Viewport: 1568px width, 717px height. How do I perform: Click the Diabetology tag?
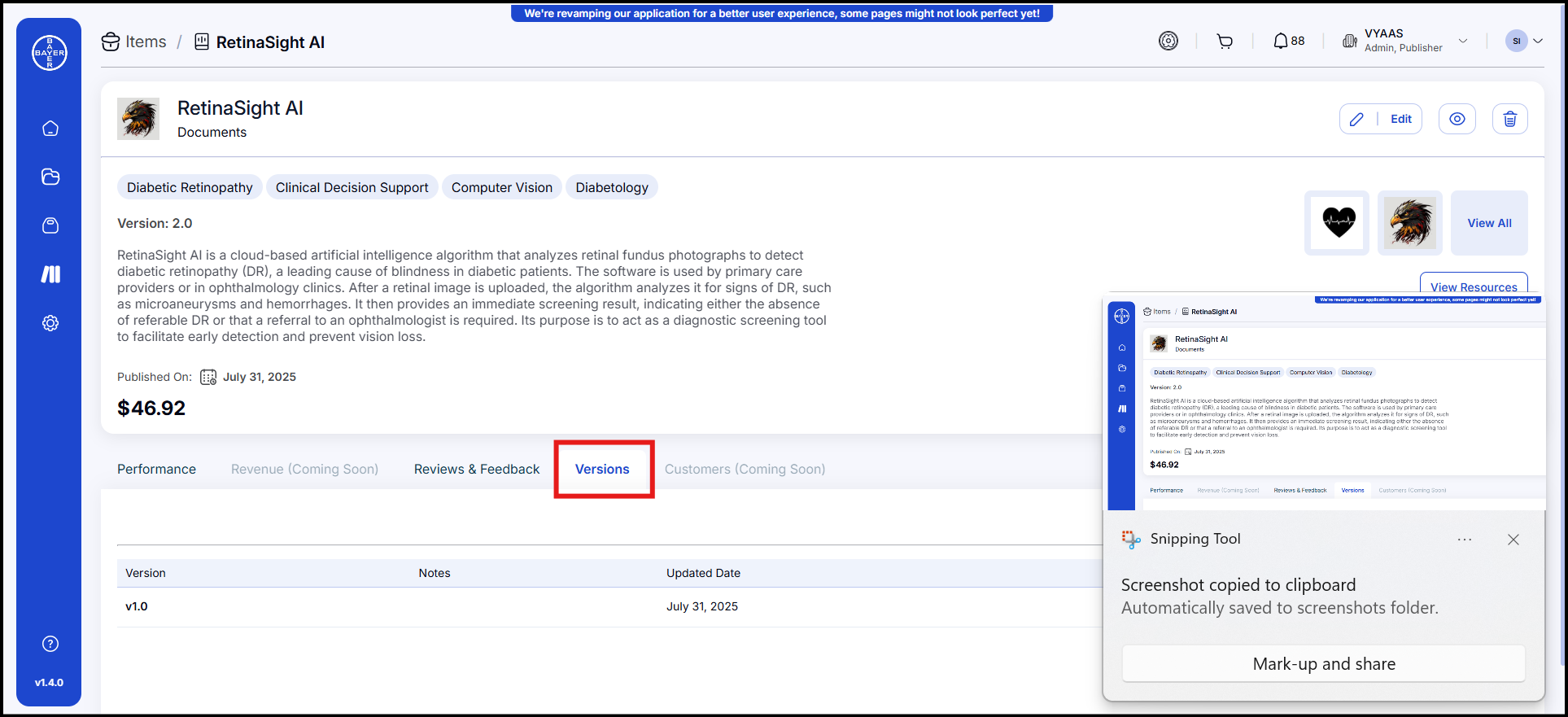point(612,187)
